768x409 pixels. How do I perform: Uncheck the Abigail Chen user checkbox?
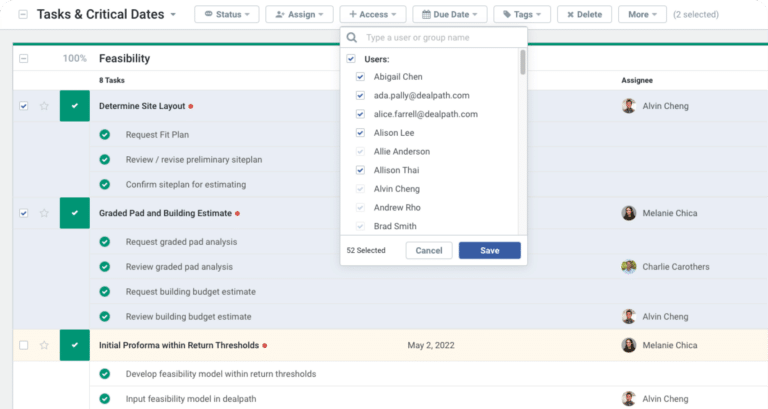(361, 77)
